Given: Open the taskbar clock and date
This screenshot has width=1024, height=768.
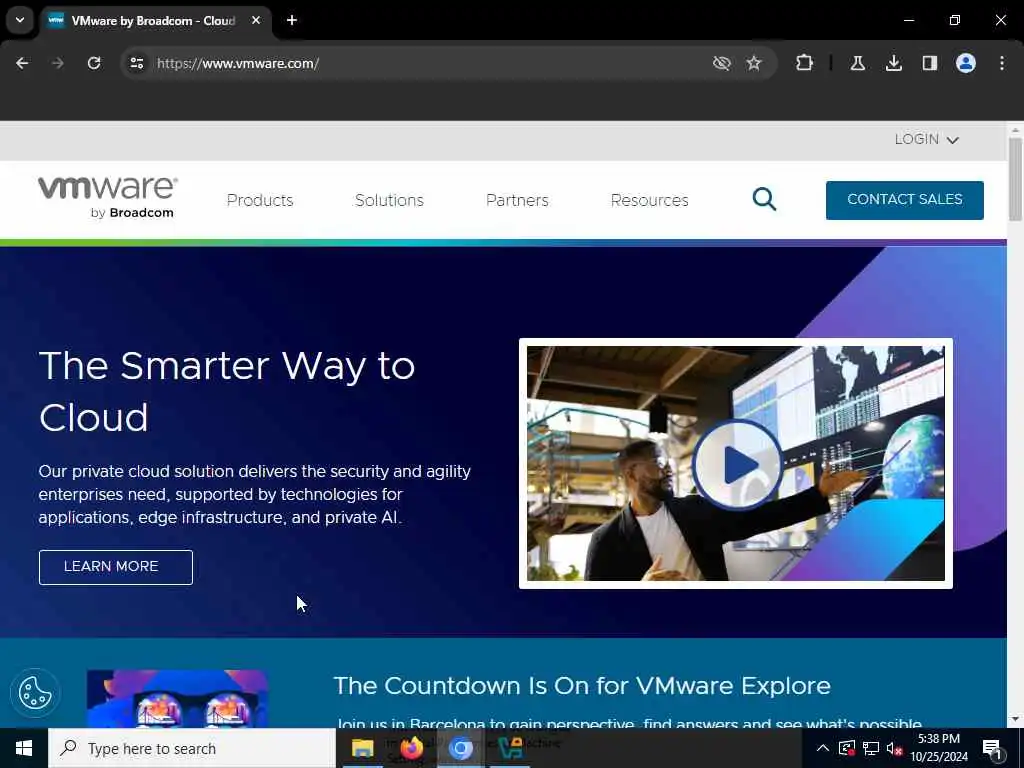Looking at the screenshot, I should point(939,748).
